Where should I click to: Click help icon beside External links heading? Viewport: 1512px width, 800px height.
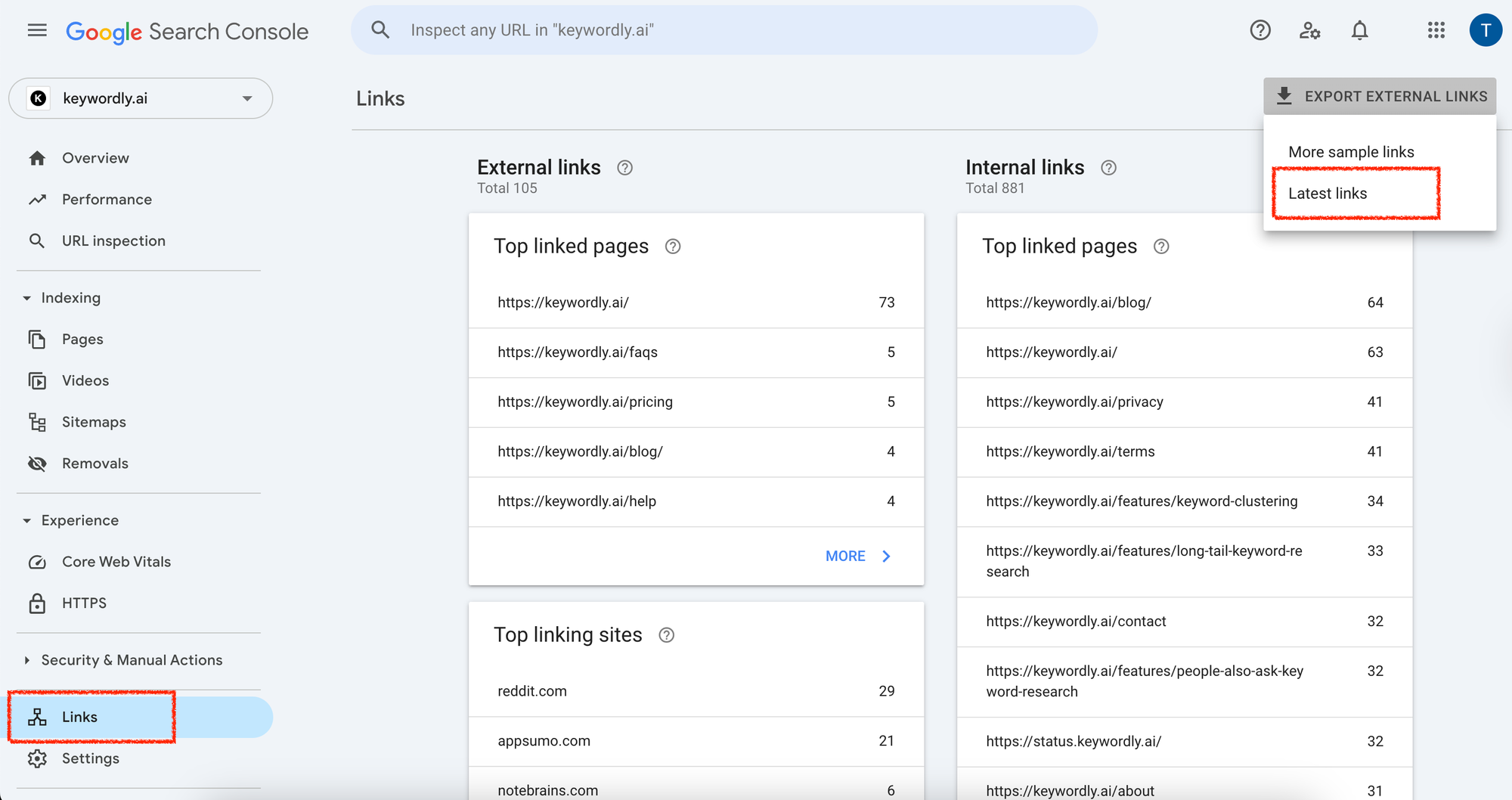(x=625, y=168)
